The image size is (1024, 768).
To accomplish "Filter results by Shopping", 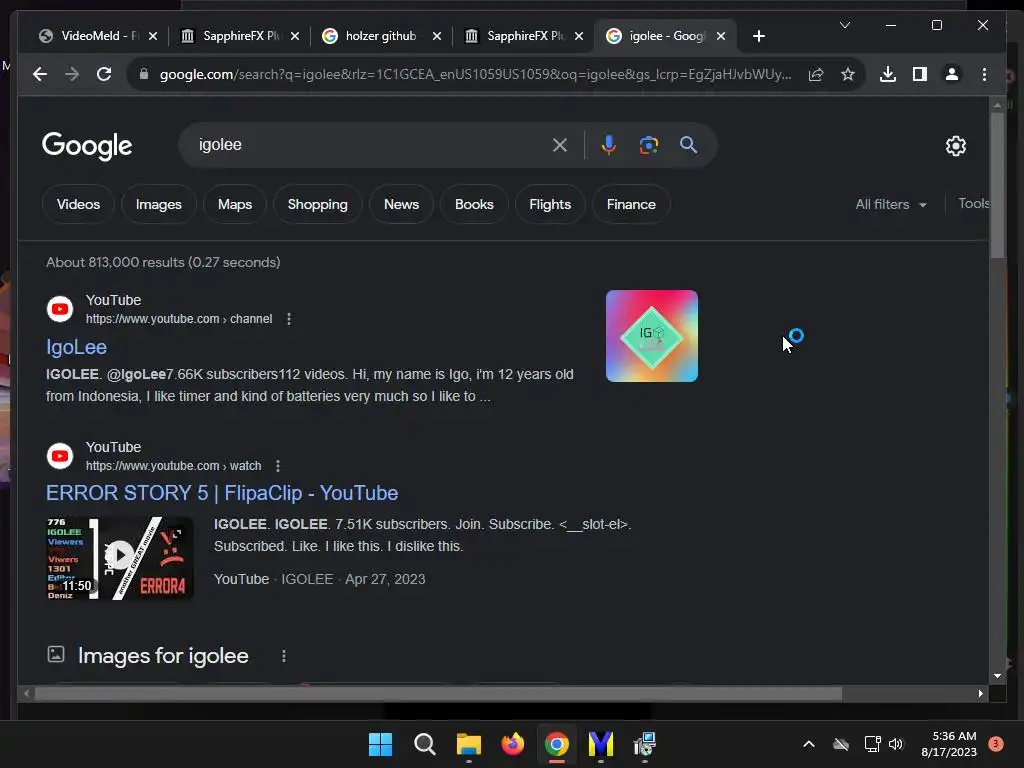I will coord(317,204).
